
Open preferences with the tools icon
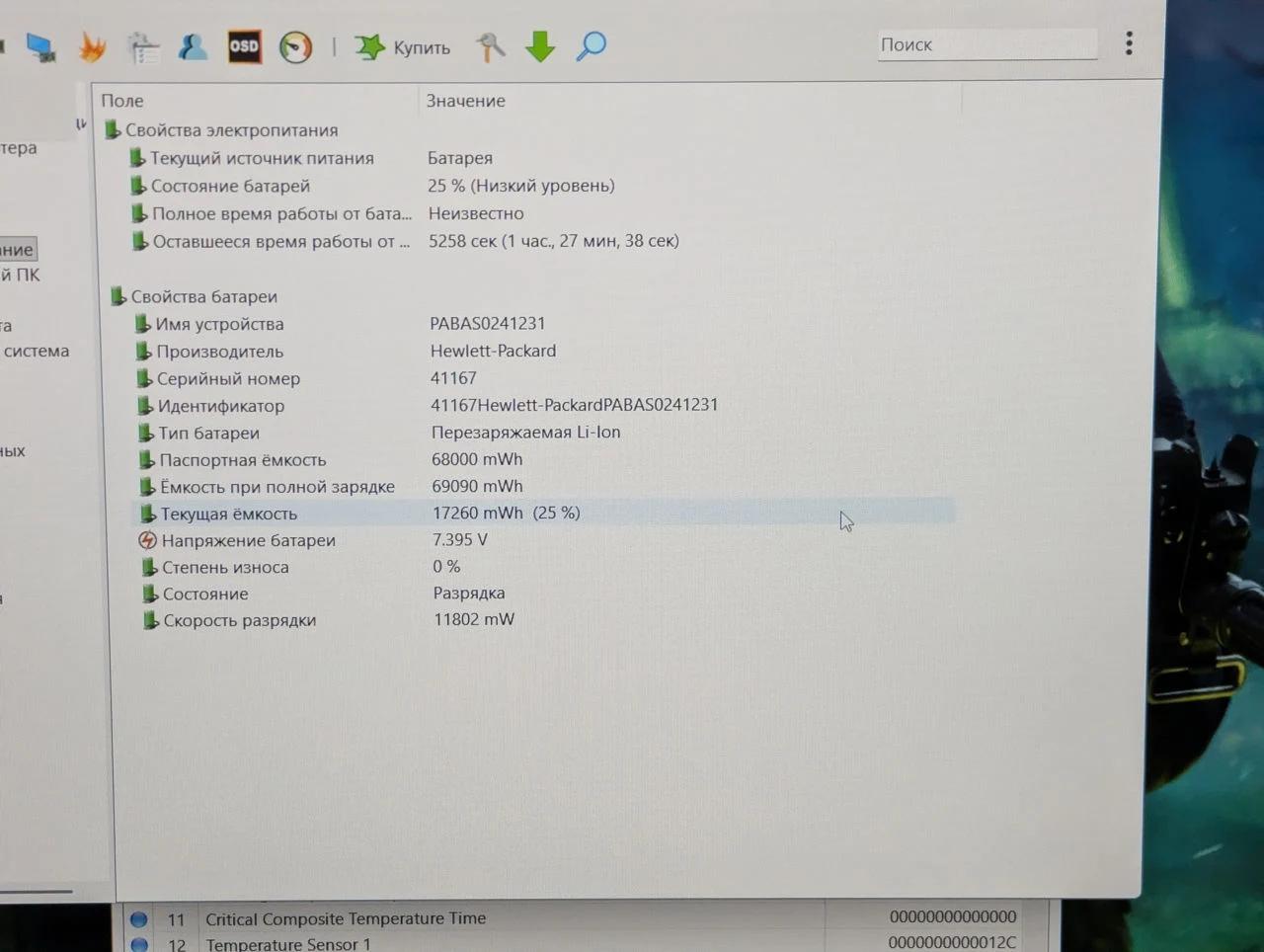tap(489, 46)
